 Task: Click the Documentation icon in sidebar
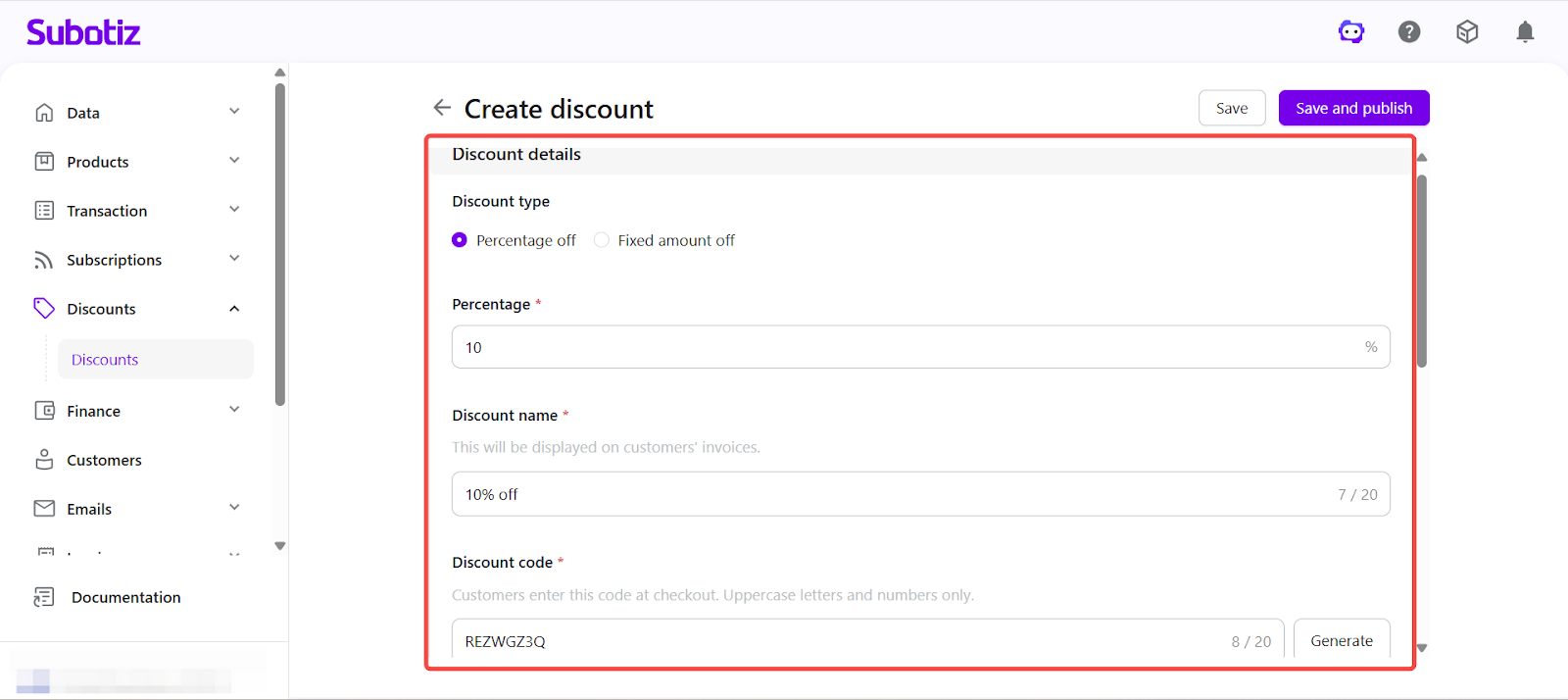click(x=44, y=597)
